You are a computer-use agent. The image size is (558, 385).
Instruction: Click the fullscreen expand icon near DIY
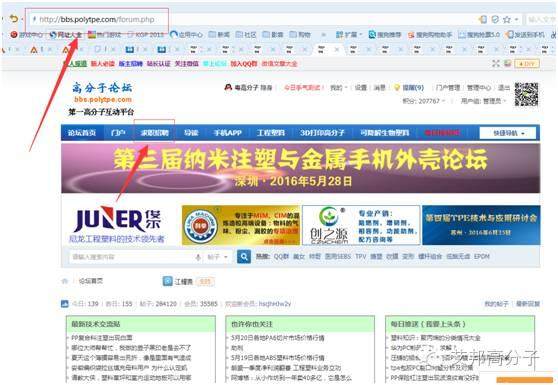click(496, 63)
